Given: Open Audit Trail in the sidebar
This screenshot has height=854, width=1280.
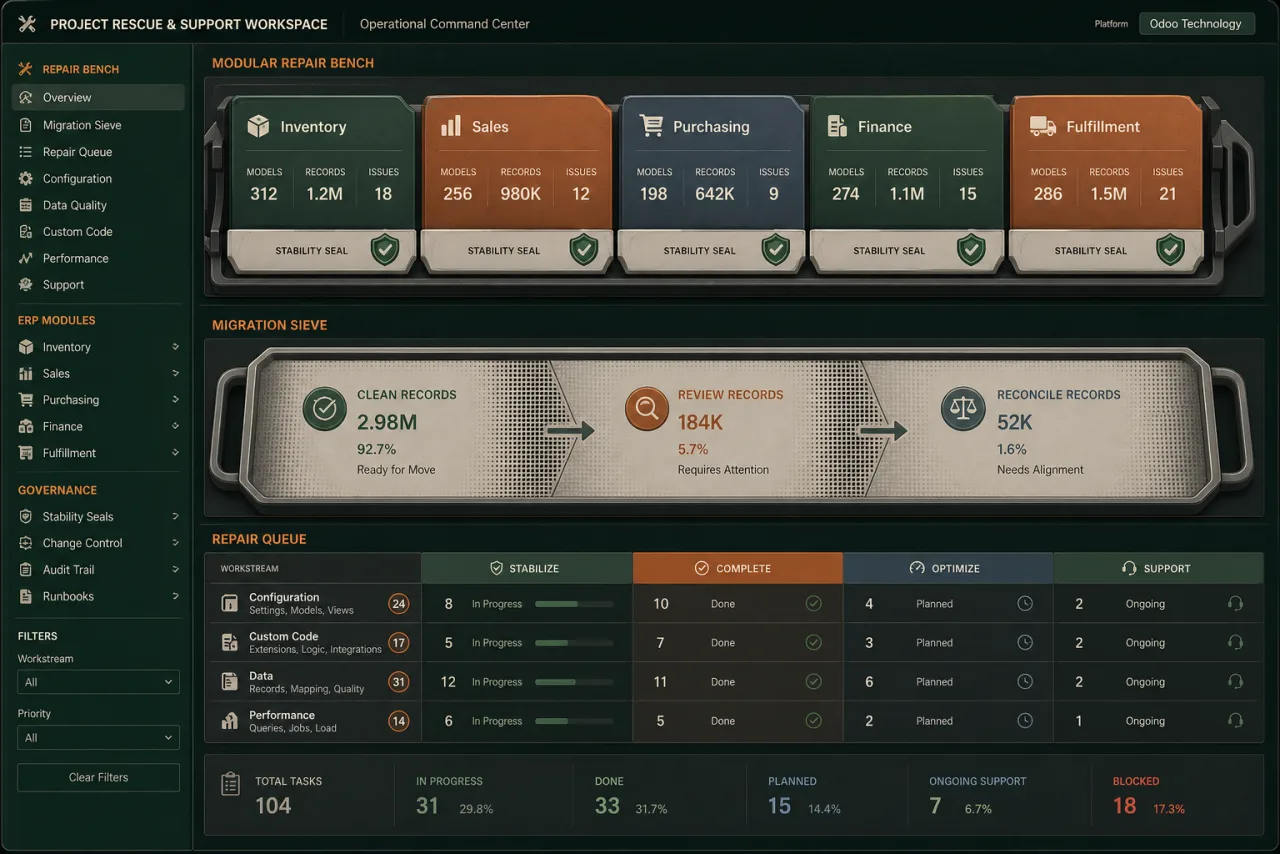Looking at the screenshot, I should [x=98, y=570].
